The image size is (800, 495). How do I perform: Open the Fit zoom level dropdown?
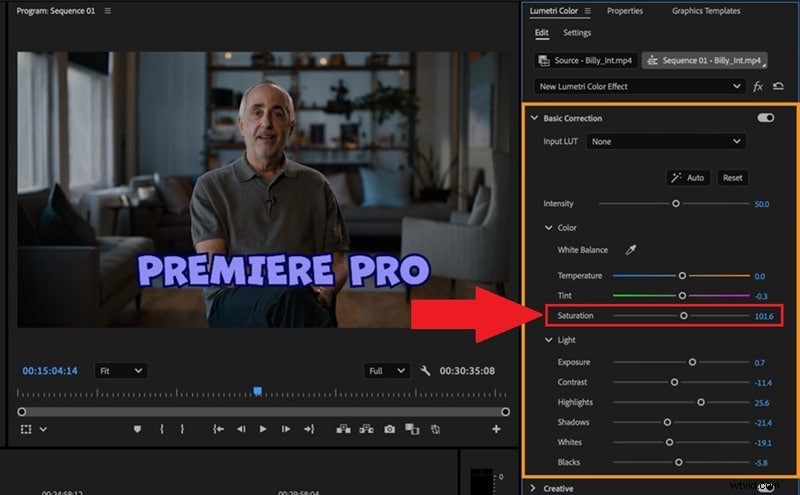click(x=121, y=370)
